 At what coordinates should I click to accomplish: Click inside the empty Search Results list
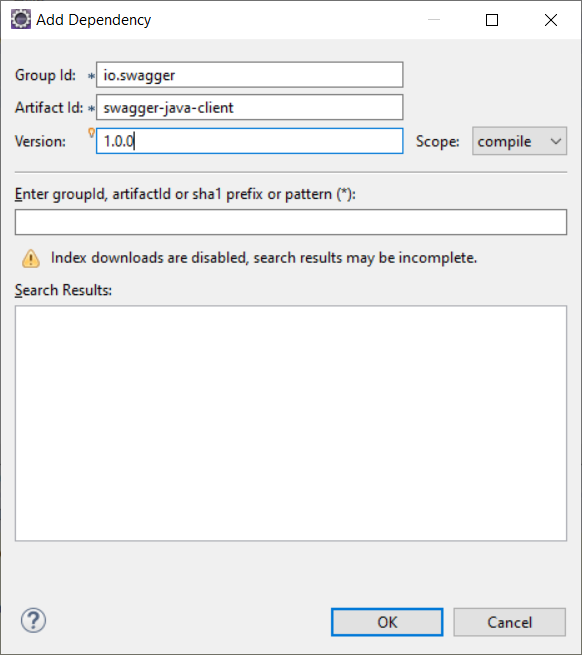[x=291, y=423]
